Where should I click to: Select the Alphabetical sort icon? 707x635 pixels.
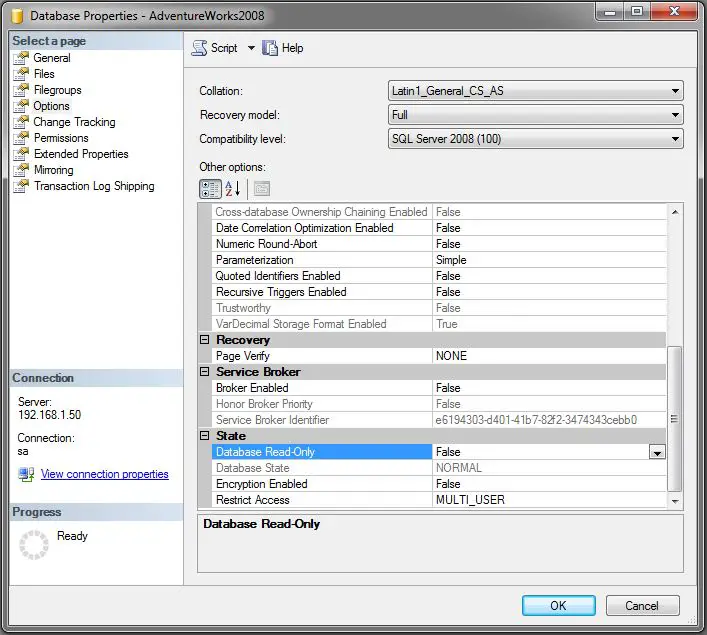(x=233, y=189)
